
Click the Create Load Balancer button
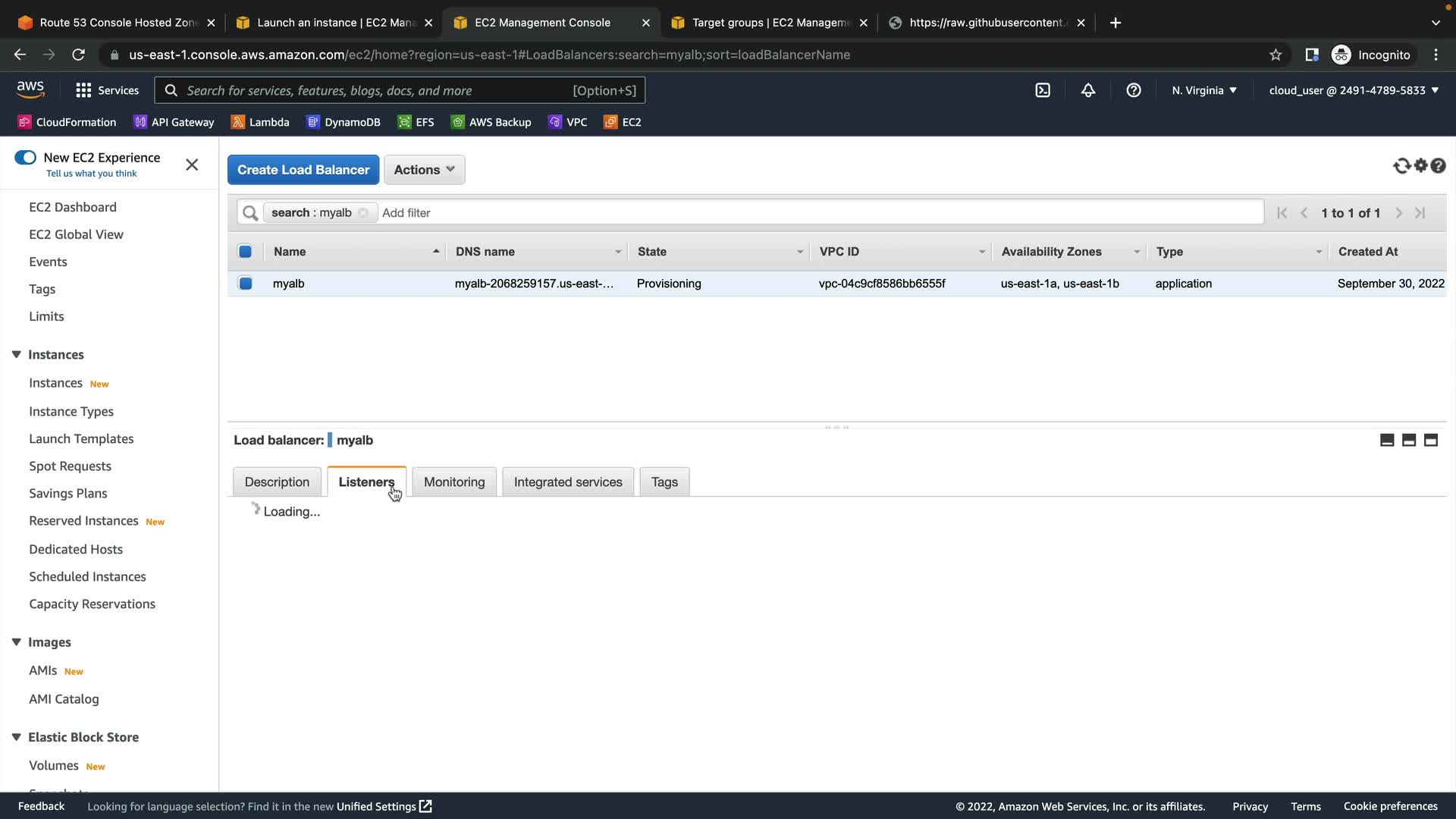pos(303,170)
